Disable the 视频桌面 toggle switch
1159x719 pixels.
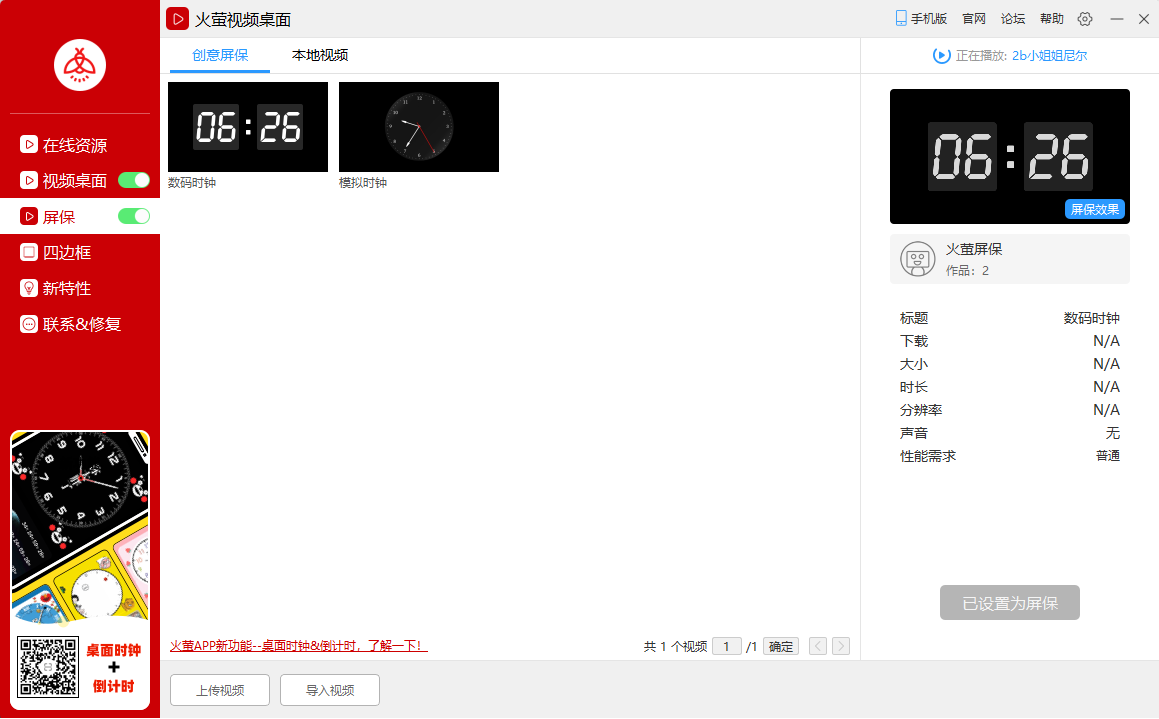133,180
